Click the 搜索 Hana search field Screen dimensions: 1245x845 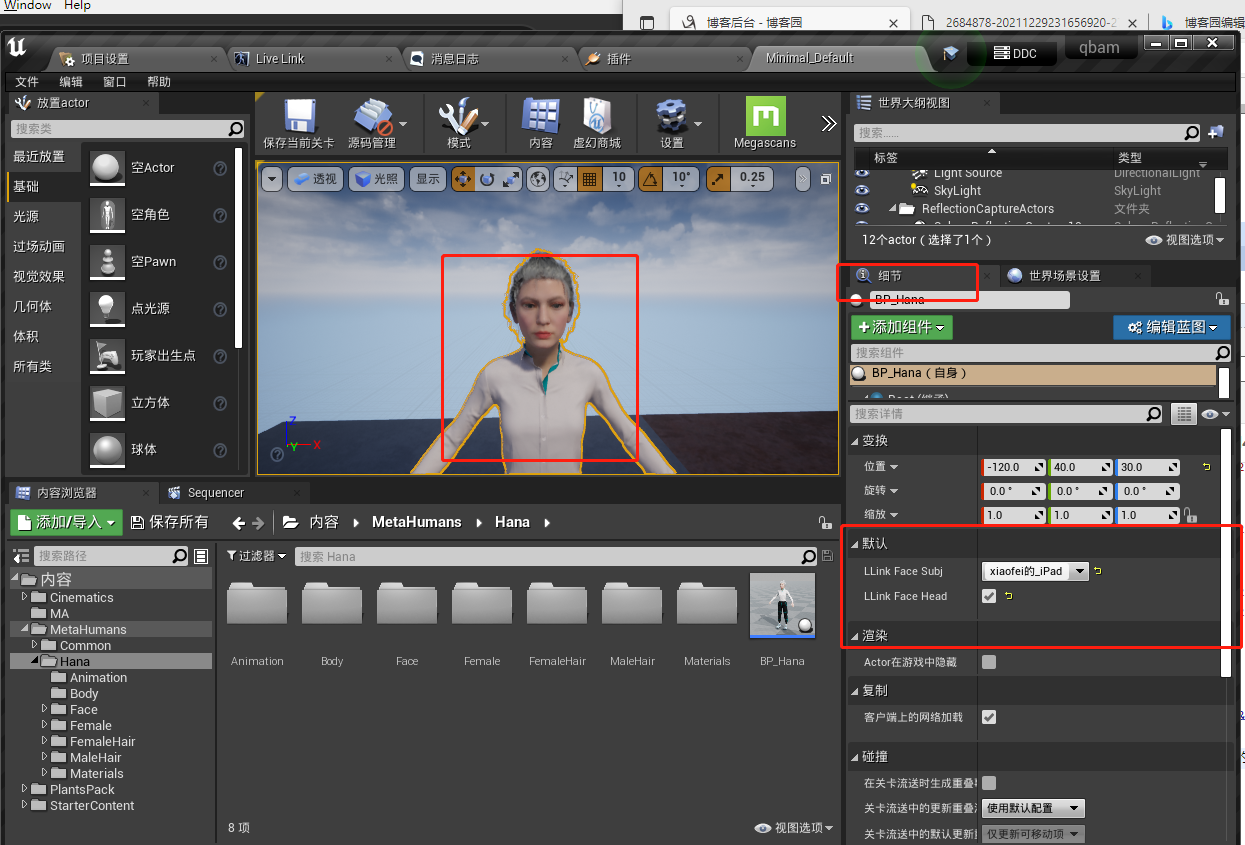556,557
